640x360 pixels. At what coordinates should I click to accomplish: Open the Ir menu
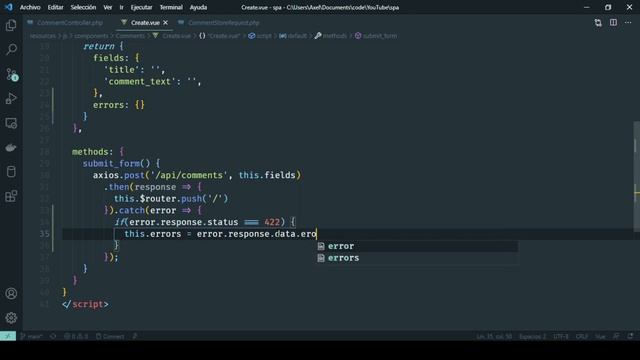[x=121, y=7]
